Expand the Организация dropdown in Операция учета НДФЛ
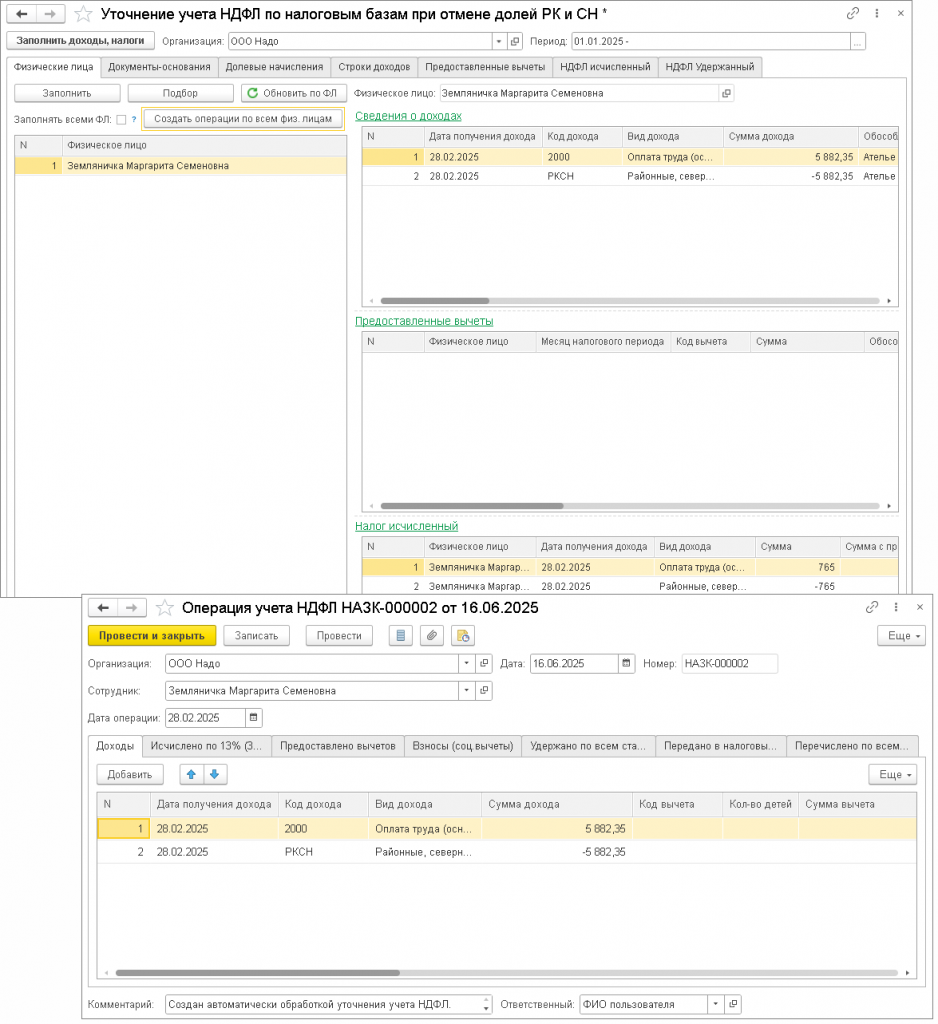This screenshot has width=938, height=1024. pyautogui.click(x=466, y=664)
